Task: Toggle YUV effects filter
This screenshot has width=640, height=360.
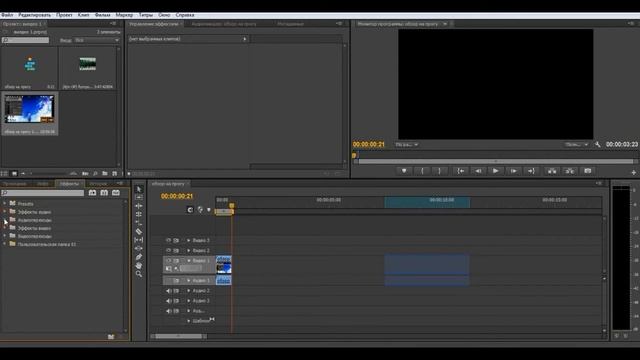Action: point(116,193)
